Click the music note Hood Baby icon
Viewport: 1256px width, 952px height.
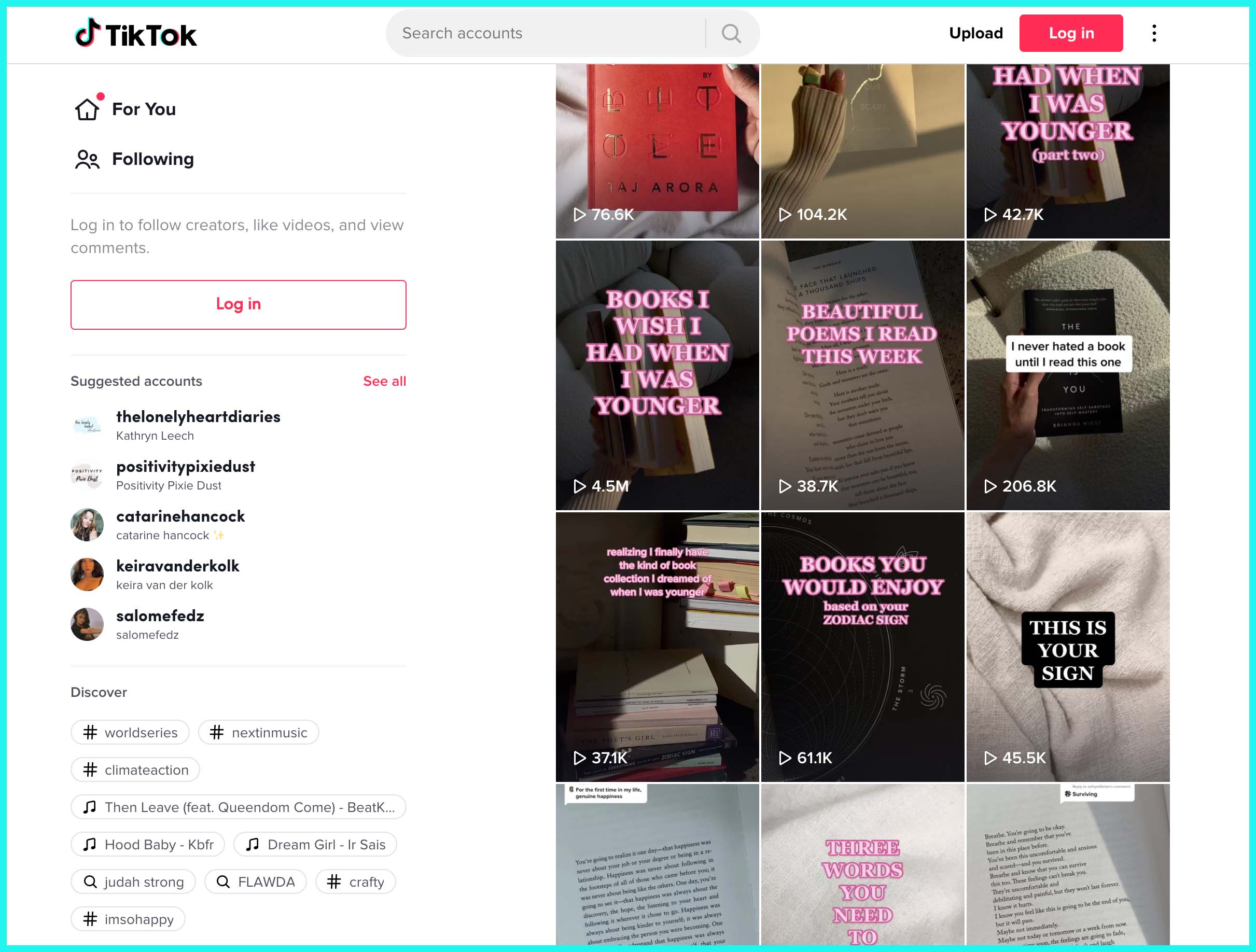pos(91,844)
